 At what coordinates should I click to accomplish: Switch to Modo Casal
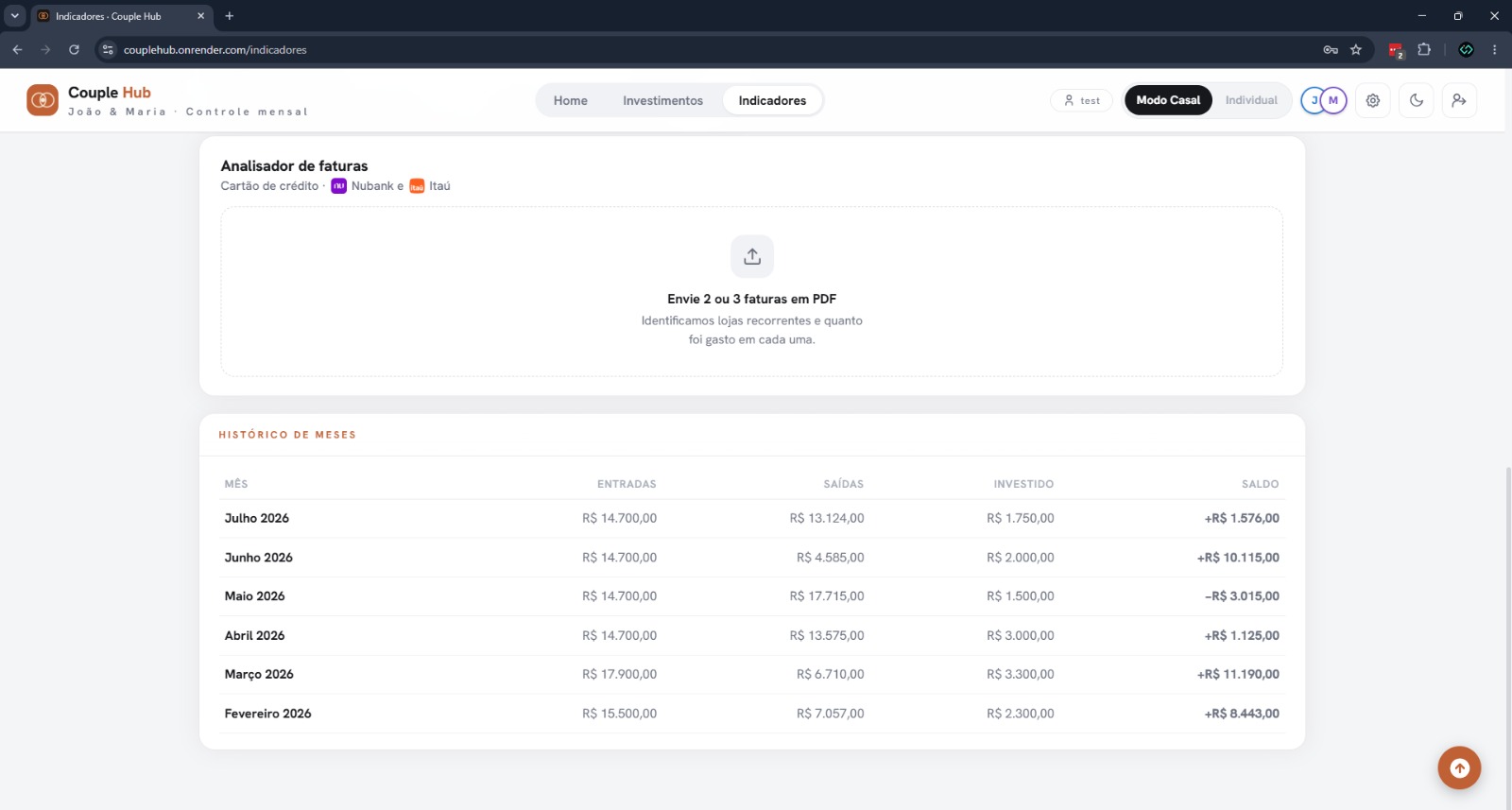pyautogui.click(x=1168, y=100)
